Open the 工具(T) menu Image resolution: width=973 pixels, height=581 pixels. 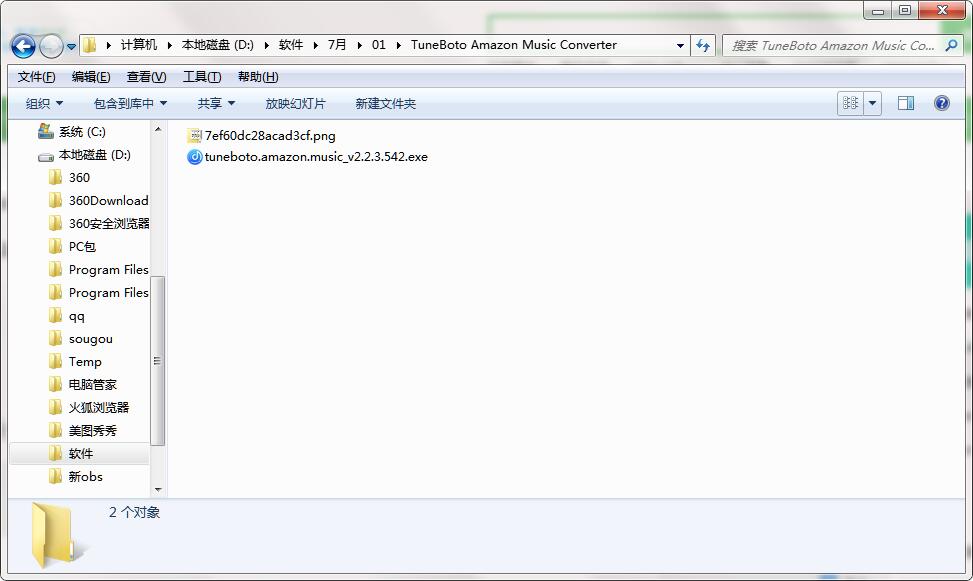point(202,76)
